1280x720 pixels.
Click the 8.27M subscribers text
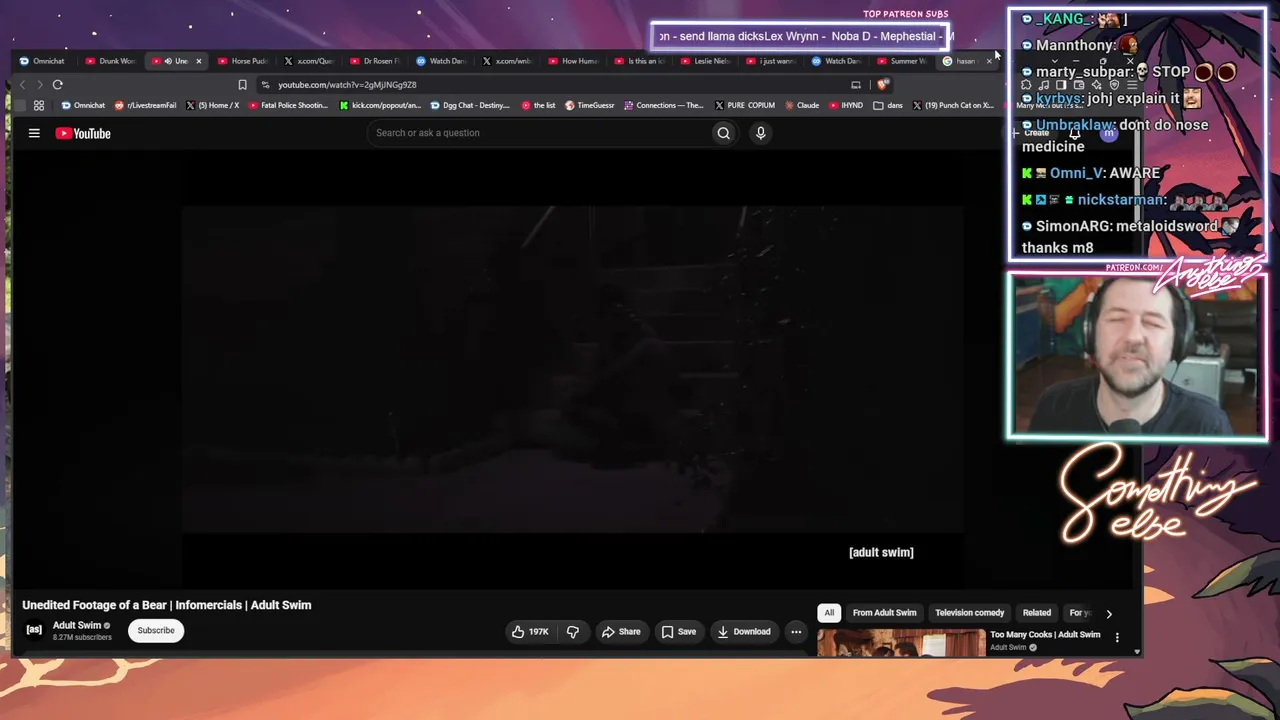click(x=82, y=637)
